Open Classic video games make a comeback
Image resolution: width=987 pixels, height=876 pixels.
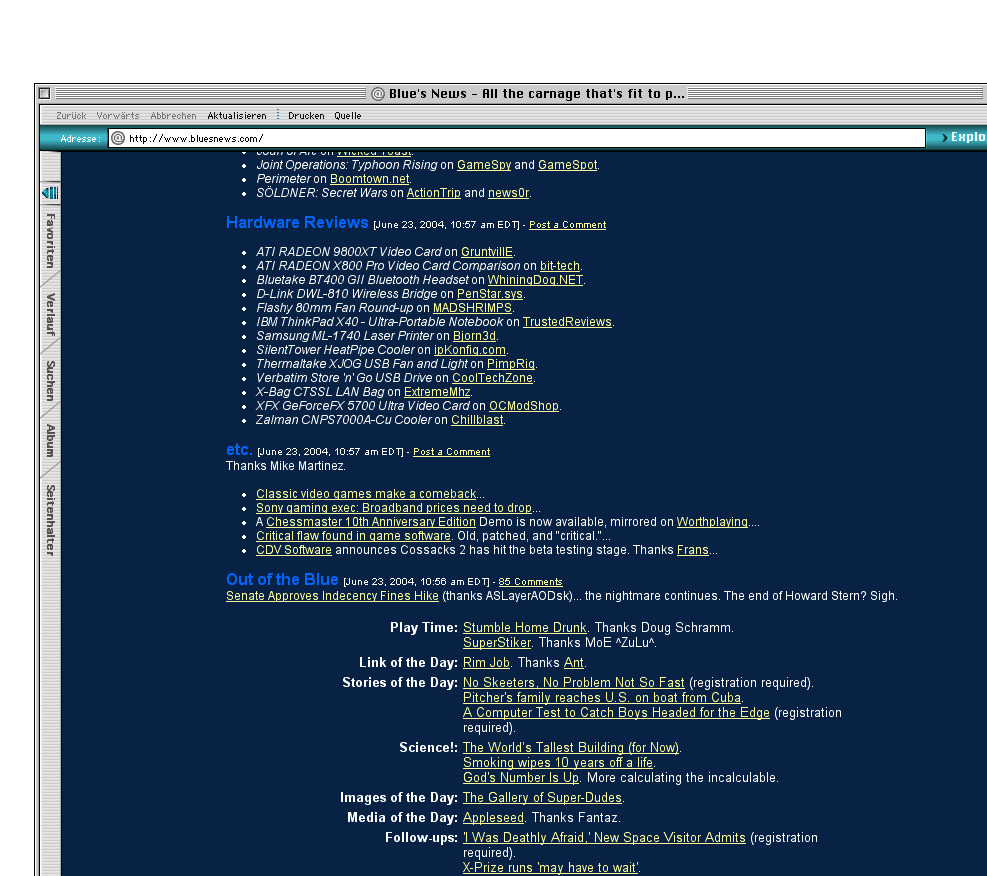366,494
